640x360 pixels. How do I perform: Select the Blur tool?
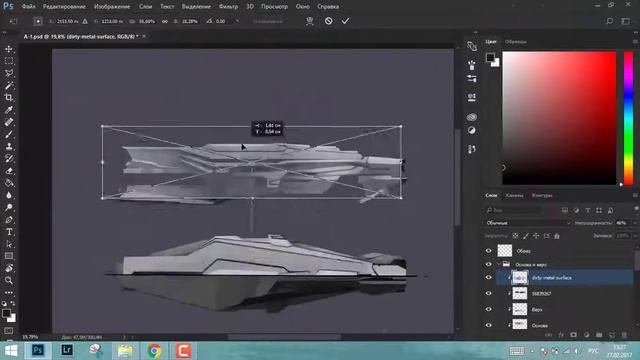pyautogui.click(x=9, y=196)
